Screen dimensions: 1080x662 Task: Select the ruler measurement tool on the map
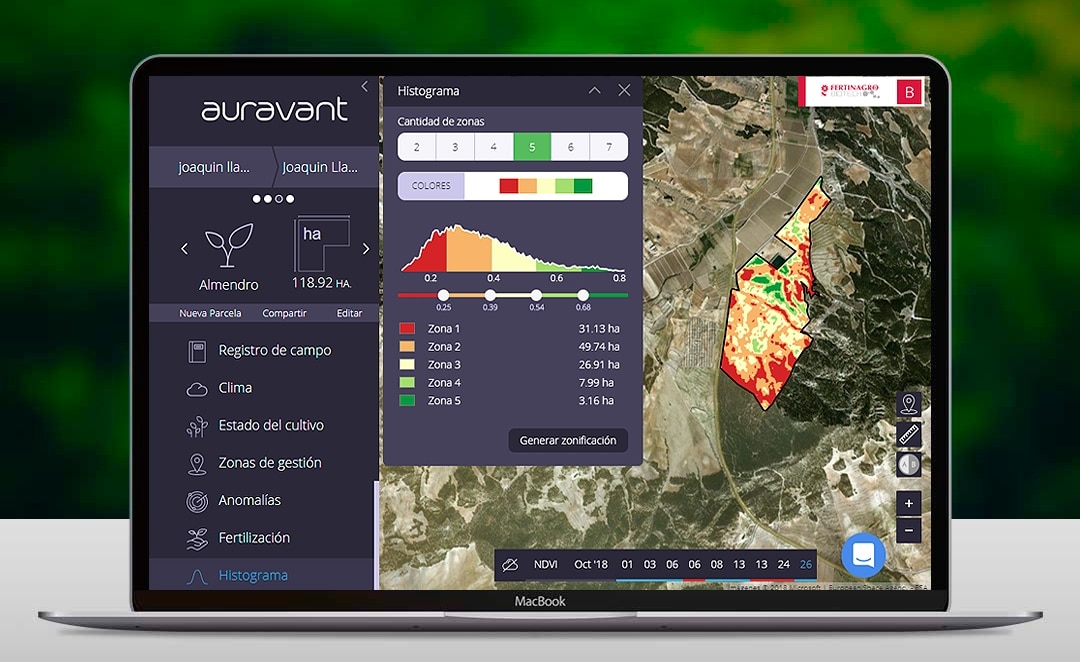click(x=908, y=434)
